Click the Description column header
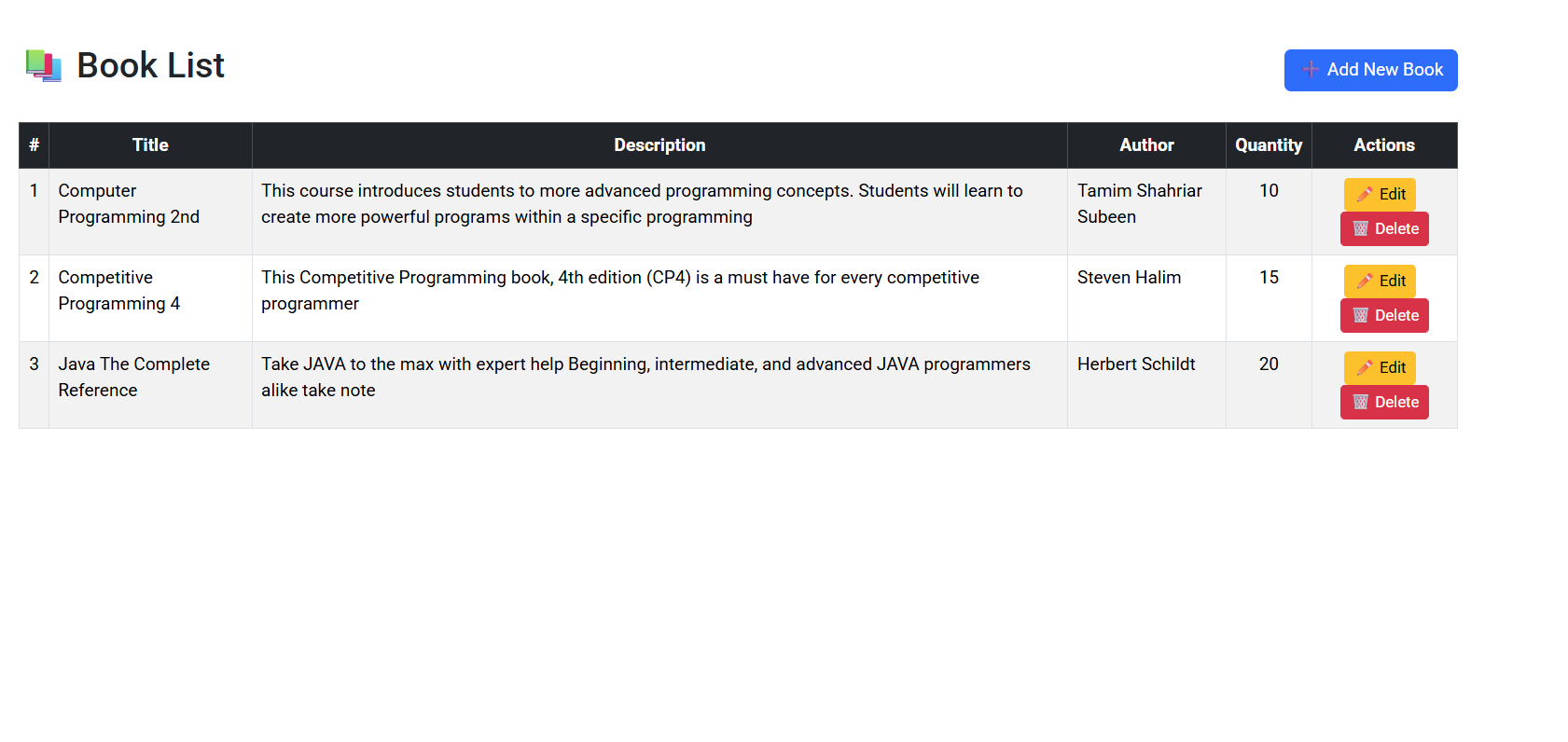This screenshot has width=1568, height=742. (659, 145)
